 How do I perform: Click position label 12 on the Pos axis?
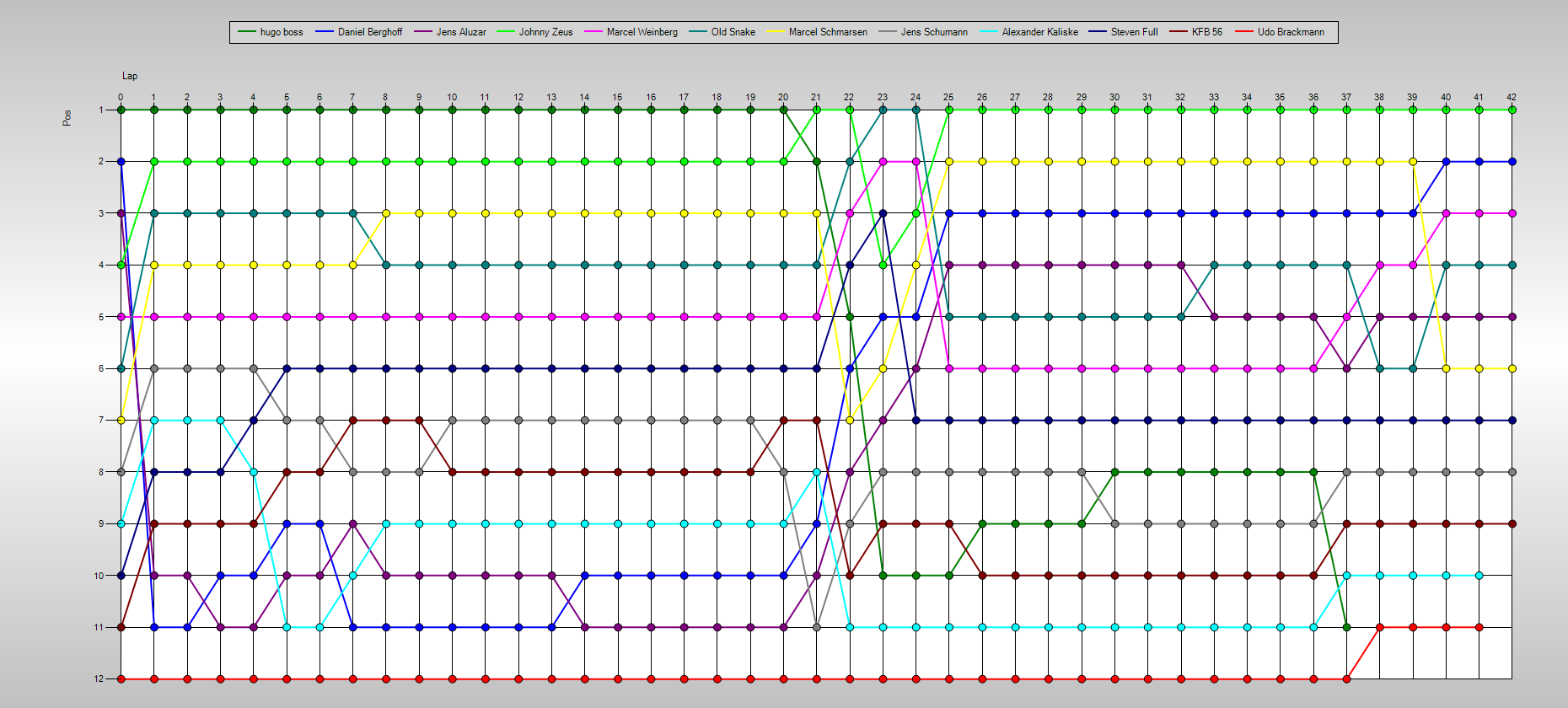(x=99, y=678)
